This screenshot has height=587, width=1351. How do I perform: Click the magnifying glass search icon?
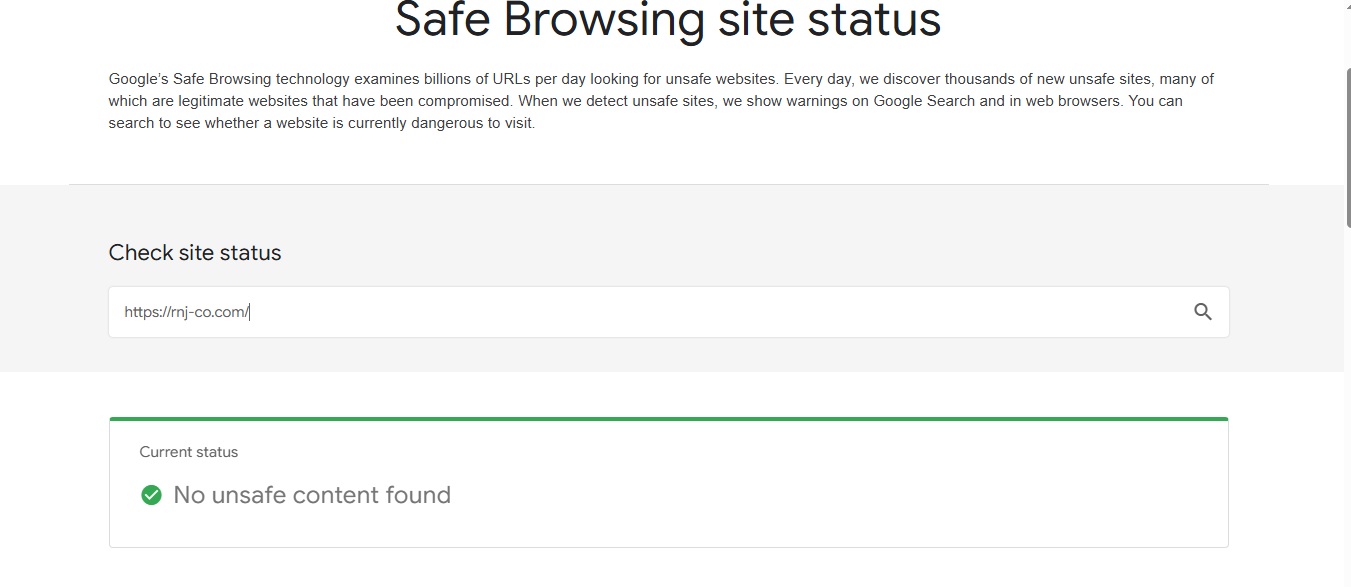coord(1203,312)
